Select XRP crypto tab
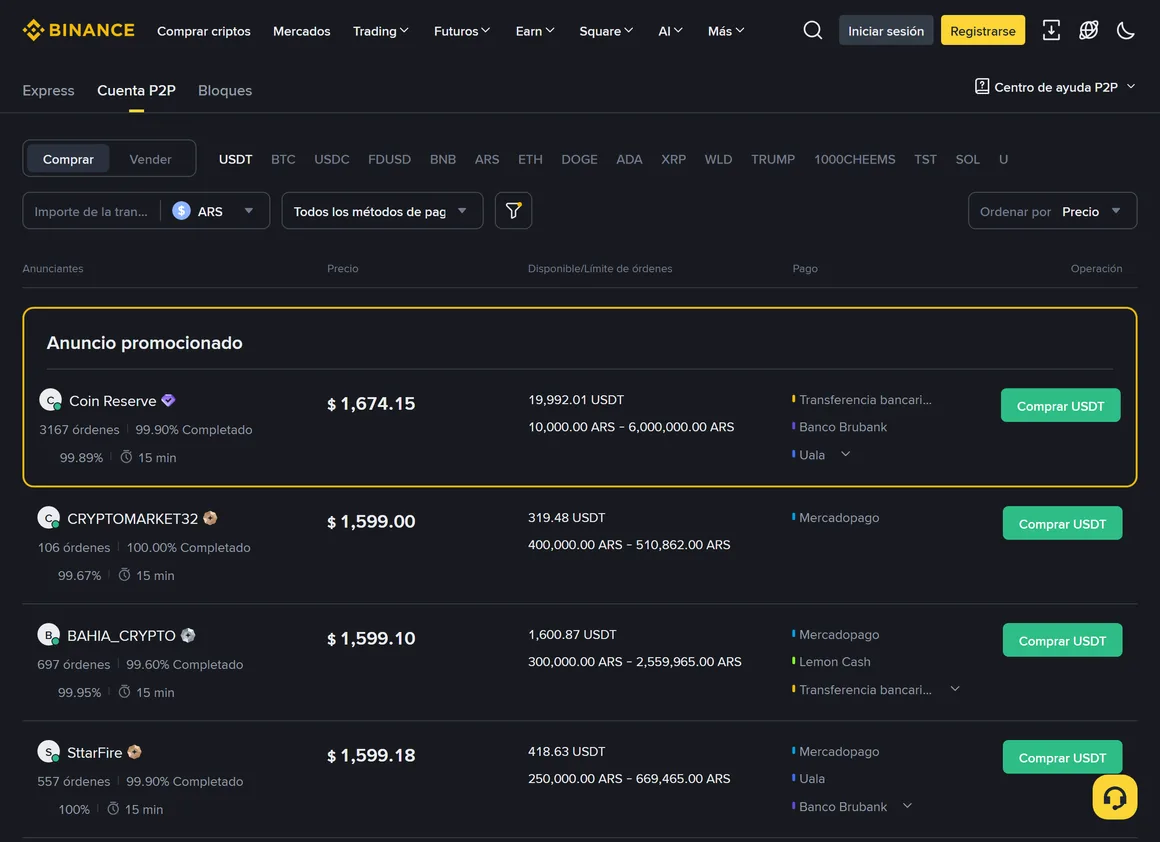Screen dimensions: 1160x842 [673, 159]
